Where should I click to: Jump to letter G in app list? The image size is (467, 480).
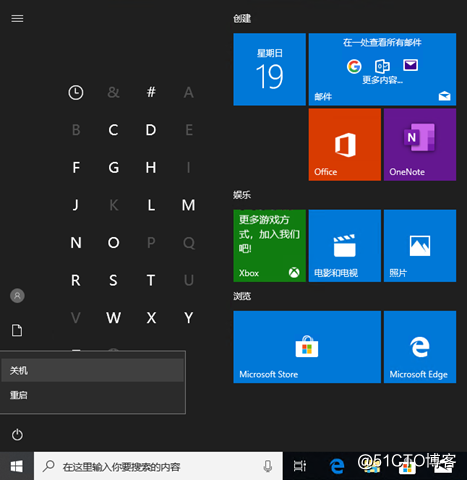click(x=113, y=167)
